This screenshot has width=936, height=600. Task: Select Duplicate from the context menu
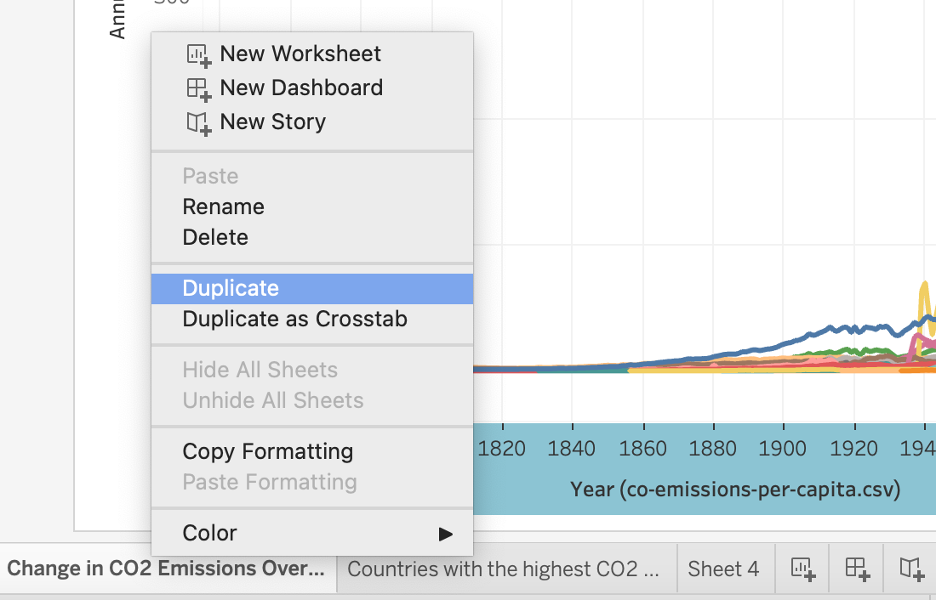tap(312, 288)
